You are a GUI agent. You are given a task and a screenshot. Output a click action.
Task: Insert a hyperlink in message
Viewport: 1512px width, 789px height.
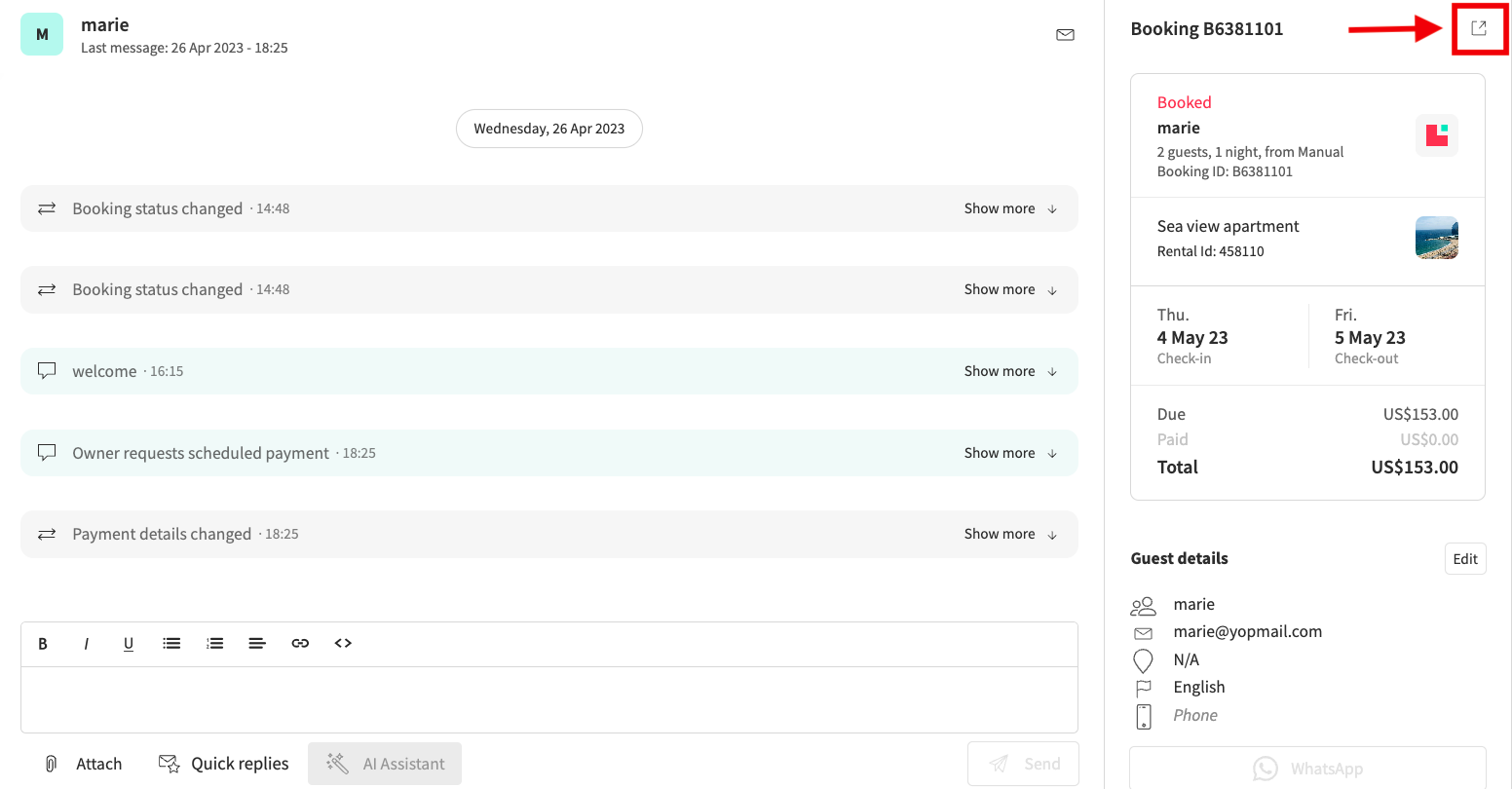point(300,644)
